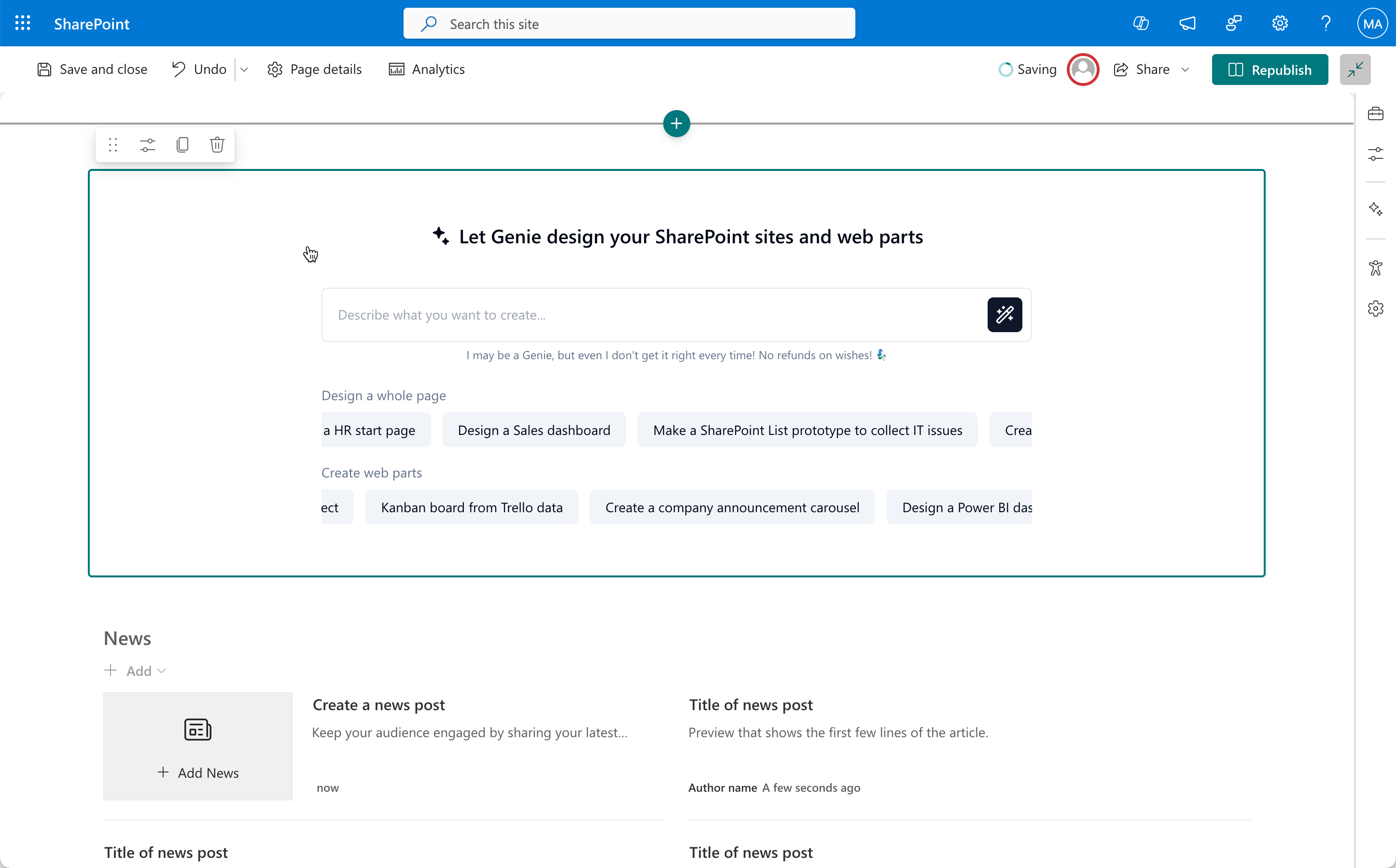Click the Add News tile
The image size is (1396, 868).
tap(198, 746)
